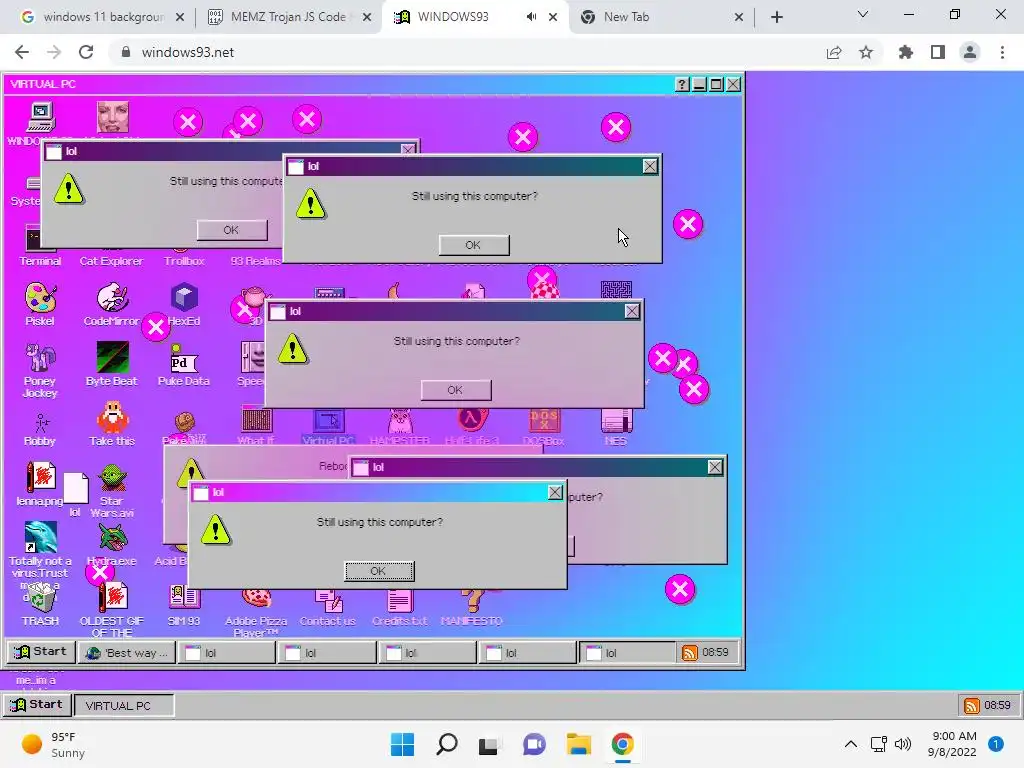This screenshot has width=1024, height=768.
Task: Open the TRASH recycle bin icon
Action: [x=40, y=604]
